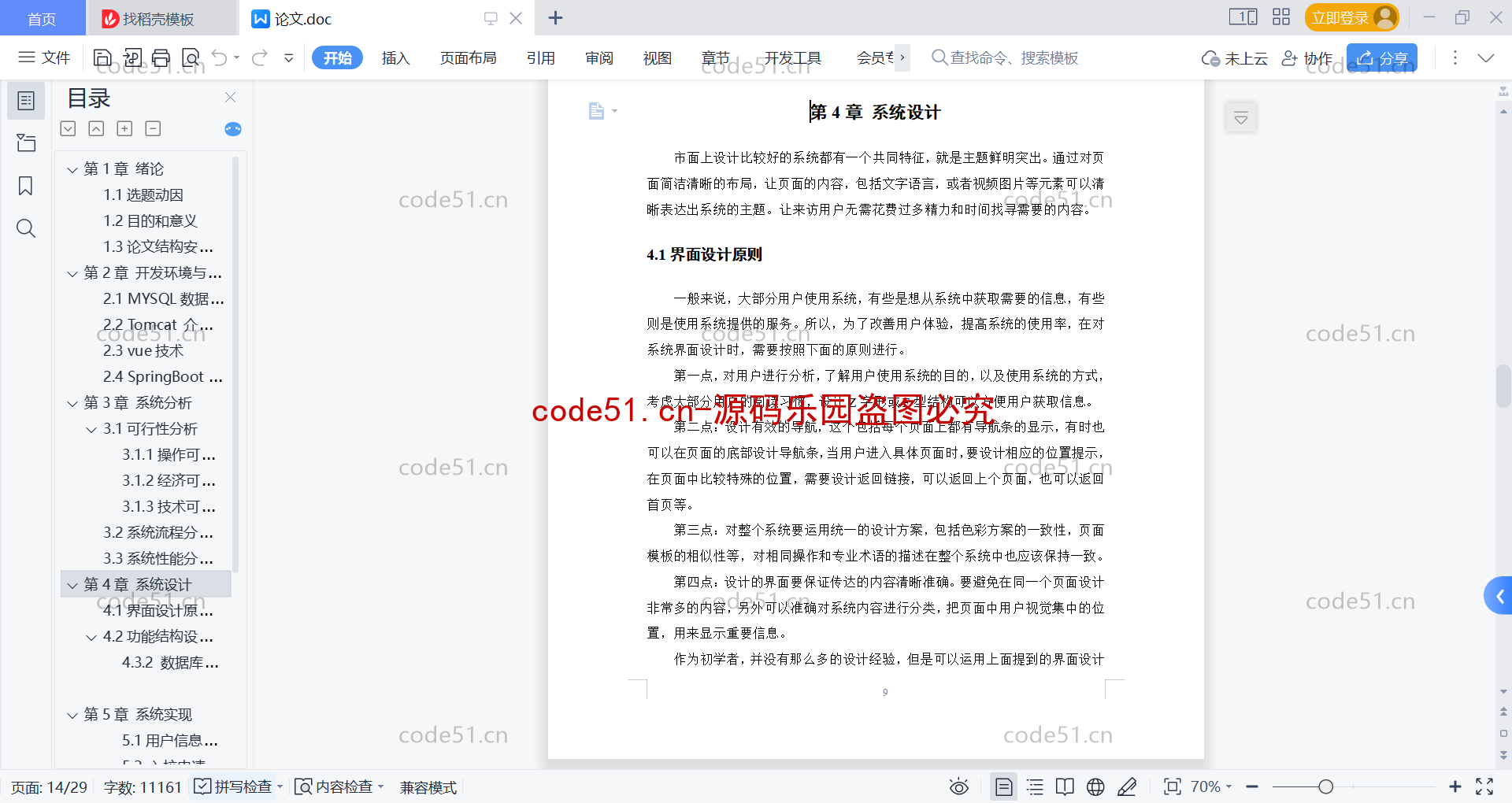This screenshot has height=803, width=1512.
Task: Click the Redo arrow
Action: [x=260, y=57]
